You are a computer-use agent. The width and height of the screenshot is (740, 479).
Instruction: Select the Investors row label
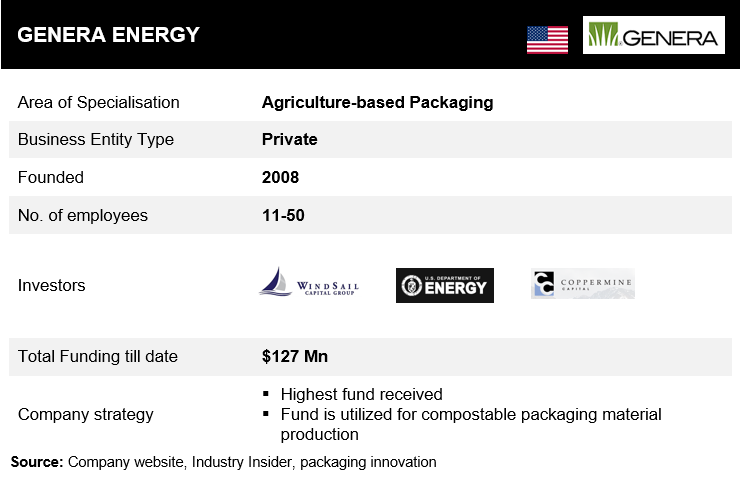51,286
